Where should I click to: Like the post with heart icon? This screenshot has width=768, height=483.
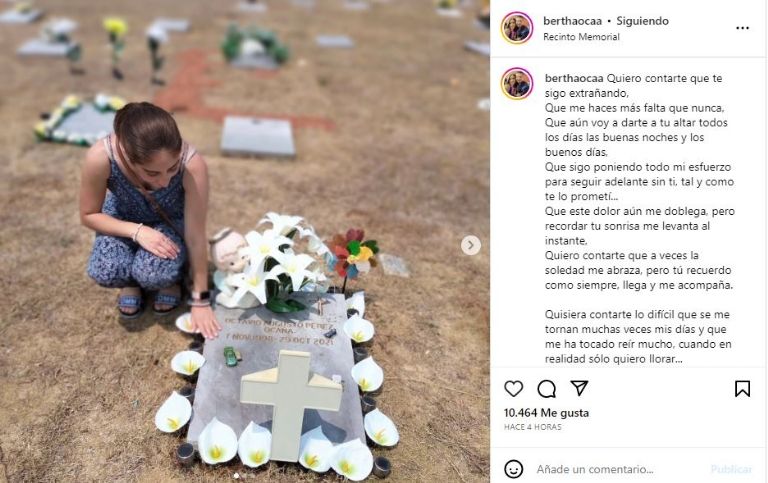click(x=513, y=389)
